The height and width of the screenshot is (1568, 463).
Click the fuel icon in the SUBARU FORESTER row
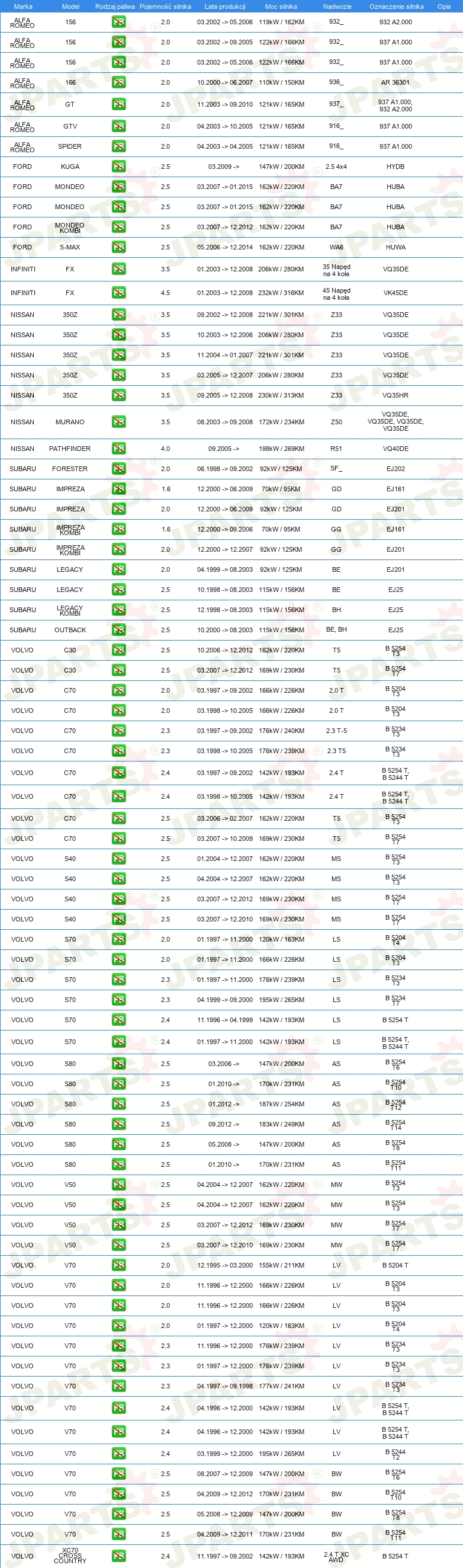(118, 469)
